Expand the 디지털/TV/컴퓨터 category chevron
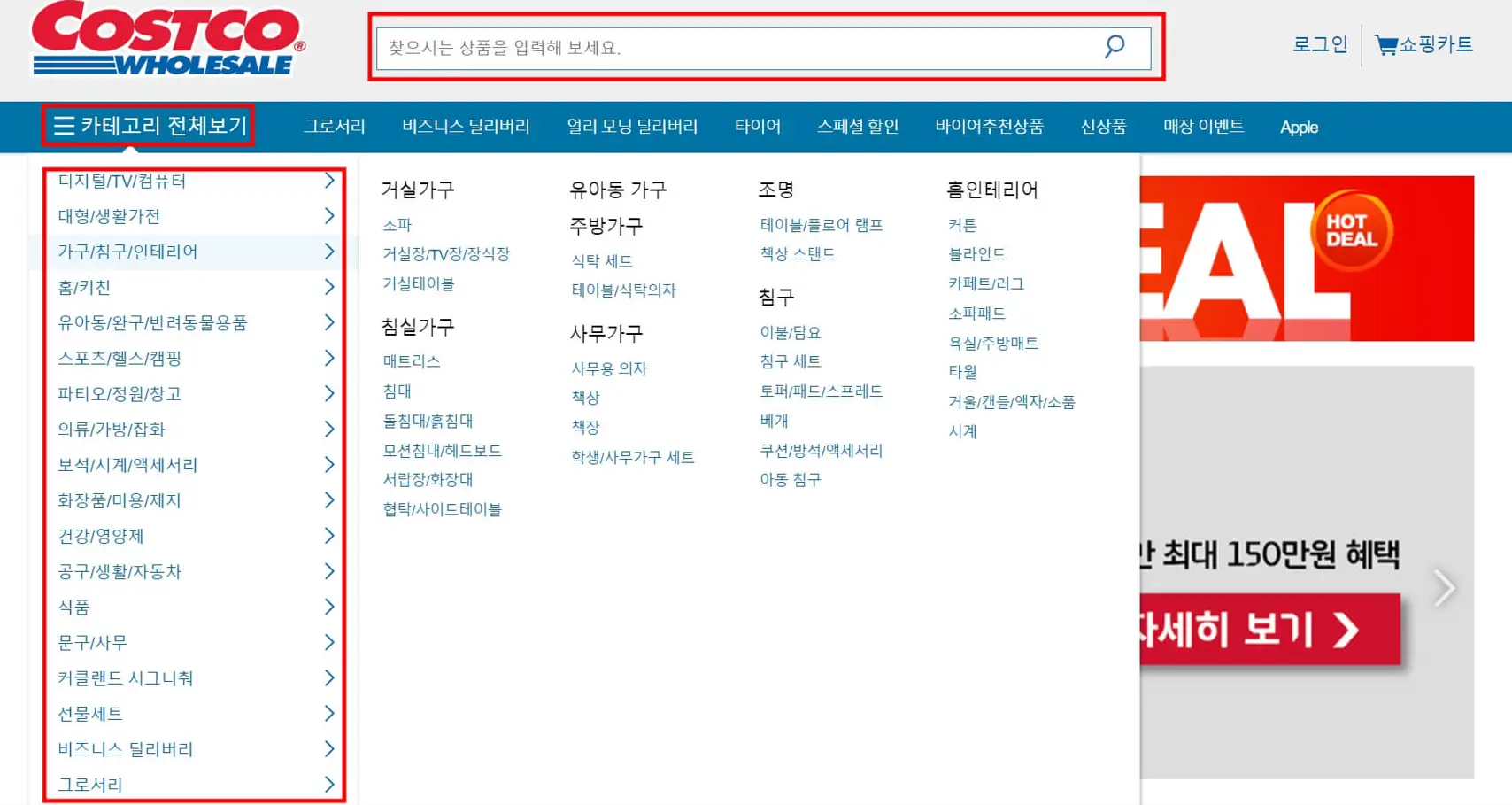The width and height of the screenshot is (1512, 805). (x=331, y=180)
